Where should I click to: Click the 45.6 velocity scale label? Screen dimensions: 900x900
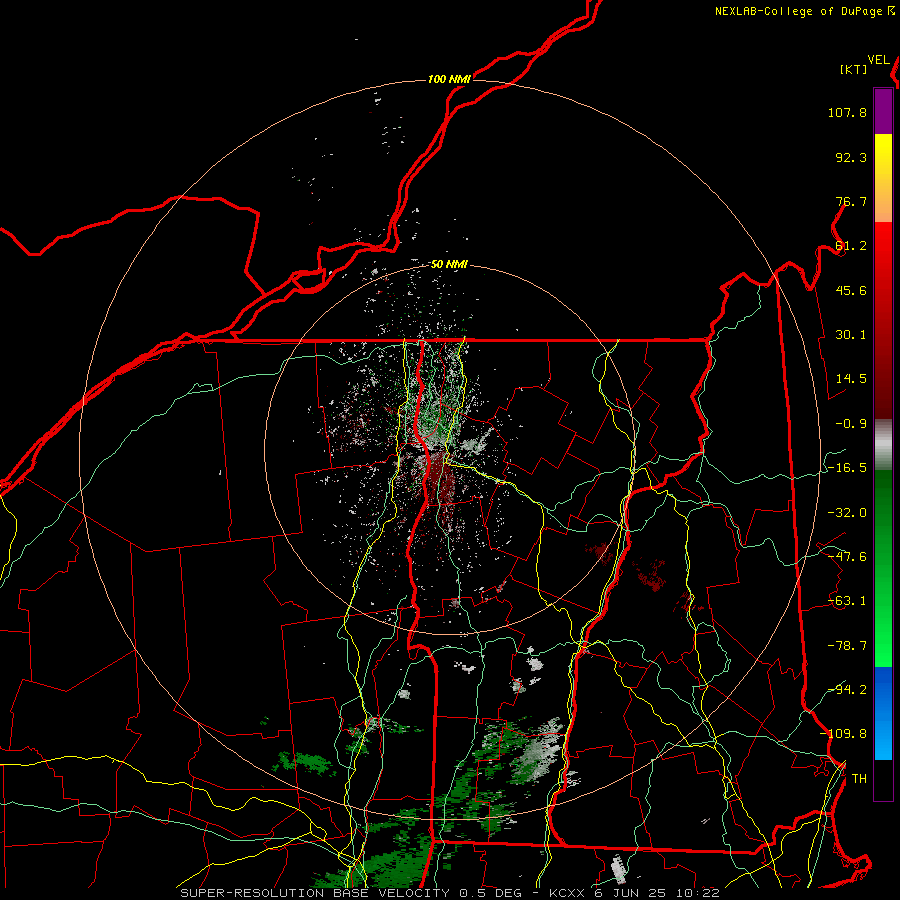[851, 290]
